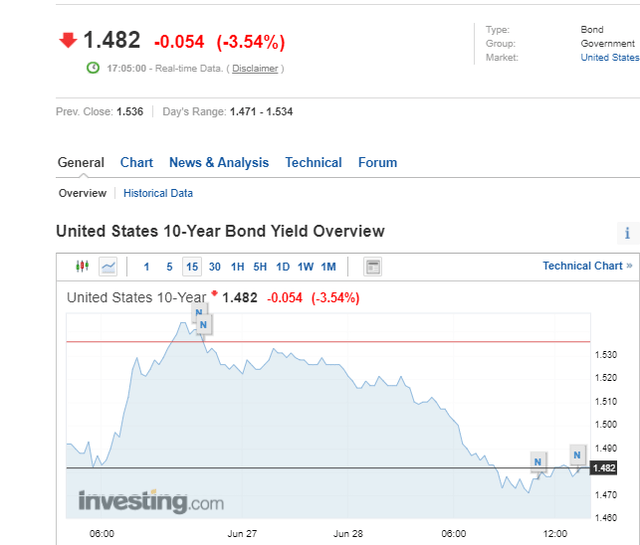Switch to candlestick chart type icon
Image resolution: width=640 pixels, height=545 pixels.
coord(82,267)
